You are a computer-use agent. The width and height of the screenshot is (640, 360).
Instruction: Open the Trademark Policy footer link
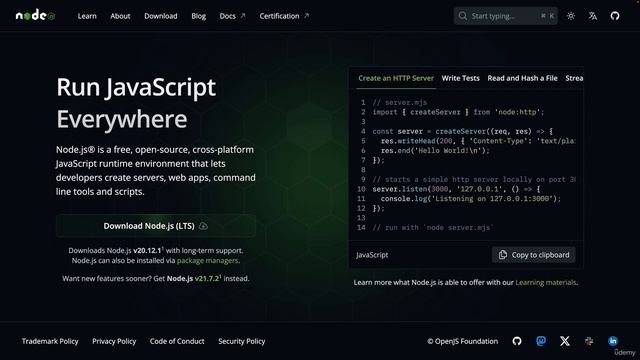coord(50,341)
